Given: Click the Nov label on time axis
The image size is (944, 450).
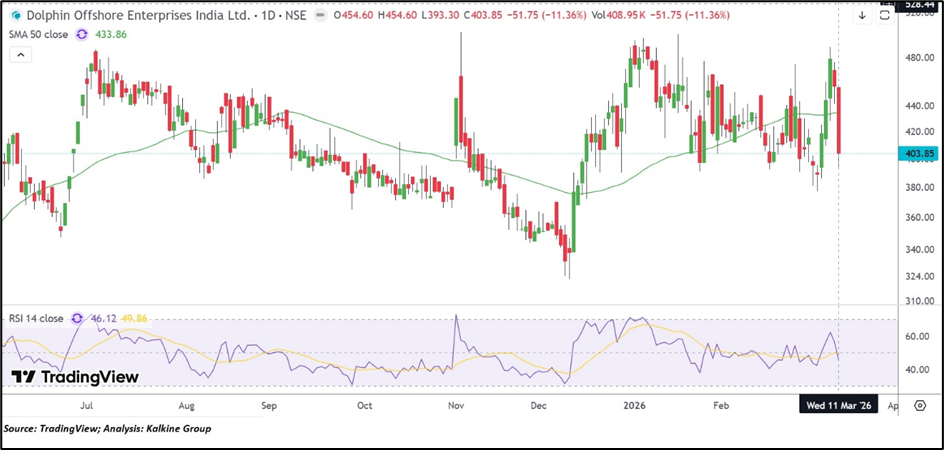Looking at the screenshot, I should tap(456, 407).
